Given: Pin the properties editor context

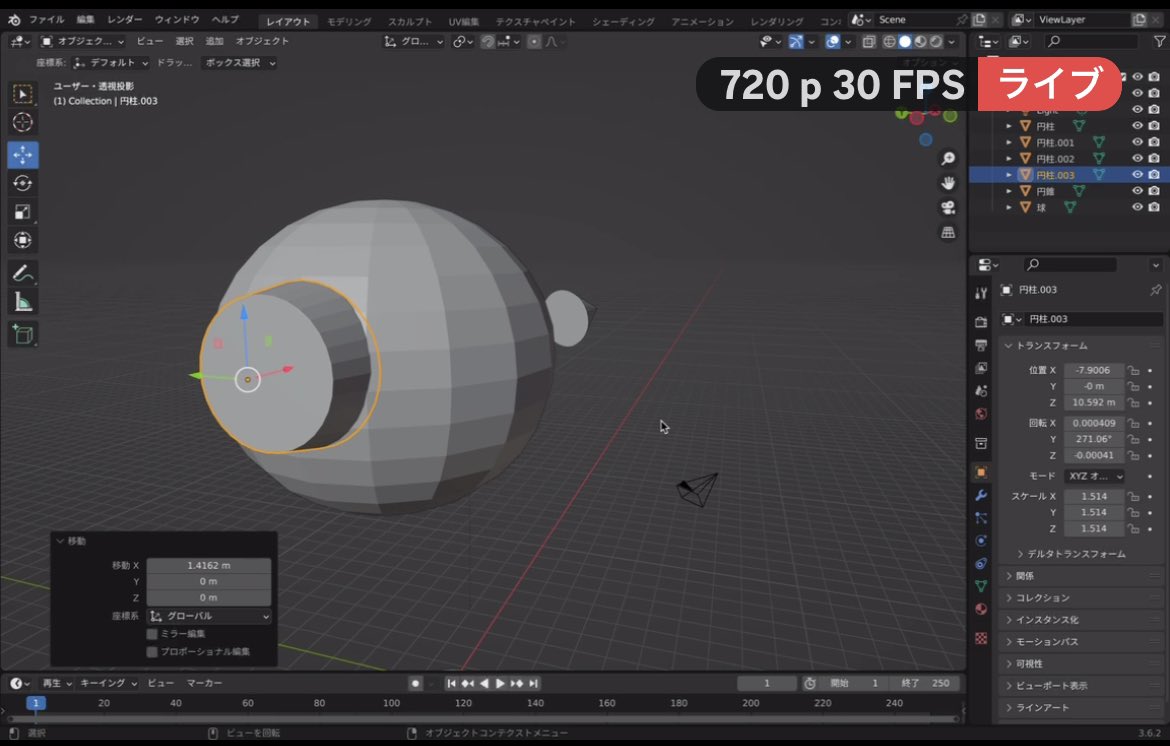Looking at the screenshot, I should tap(1155, 289).
